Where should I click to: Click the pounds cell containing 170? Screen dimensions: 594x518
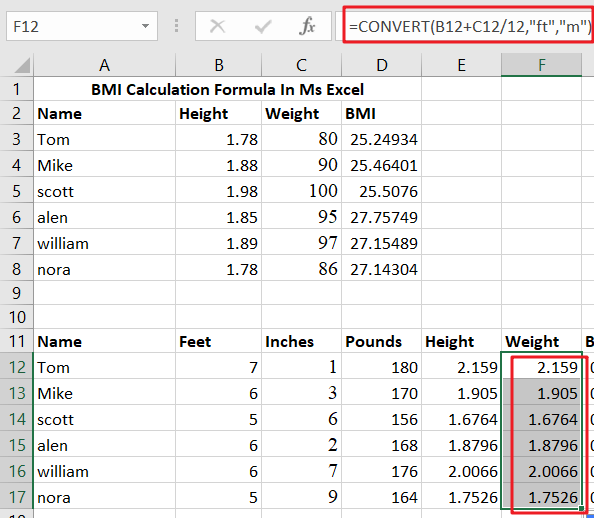click(x=381, y=393)
